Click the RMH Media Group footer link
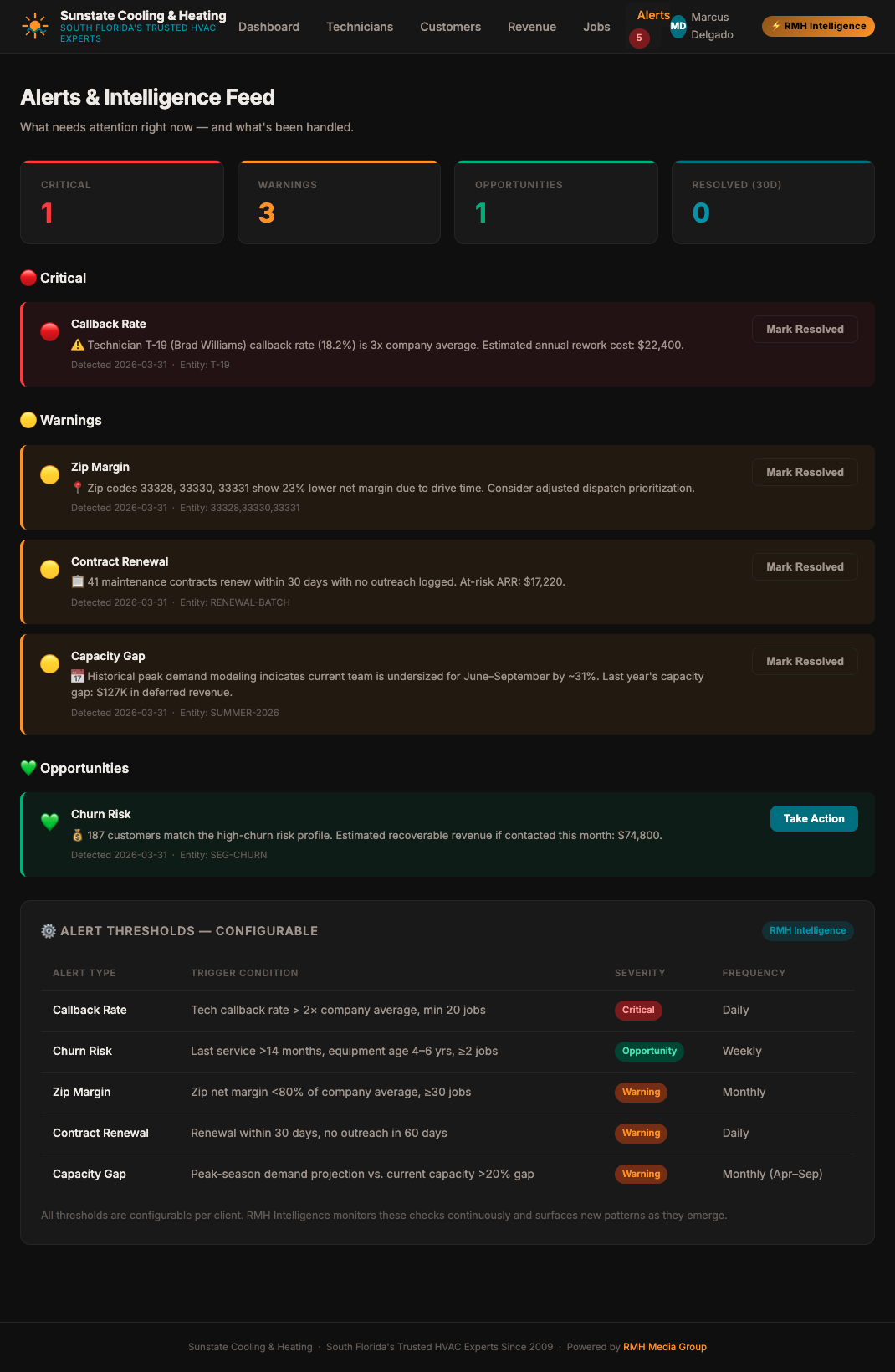Image resolution: width=895 pixels, height=1372 pixels. (664, 1347)
